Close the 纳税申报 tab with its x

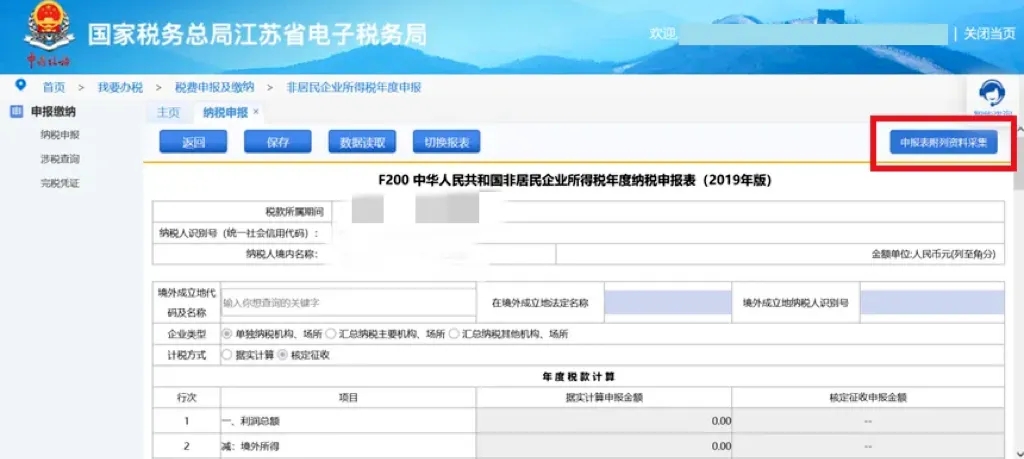click(x=256, y=112)
